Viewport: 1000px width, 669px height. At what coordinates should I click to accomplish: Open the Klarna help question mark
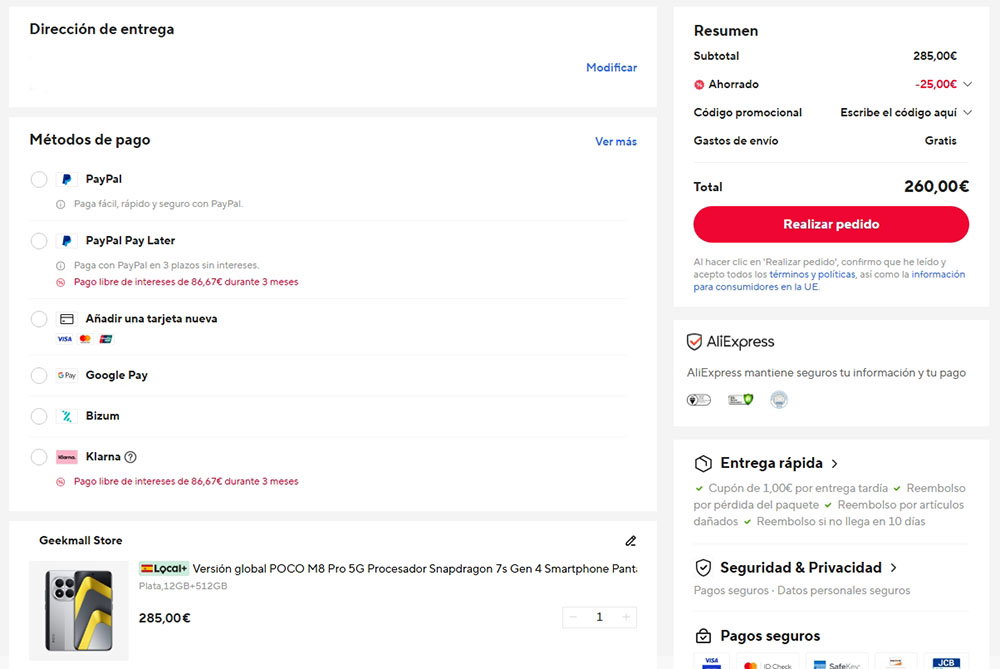131,457
